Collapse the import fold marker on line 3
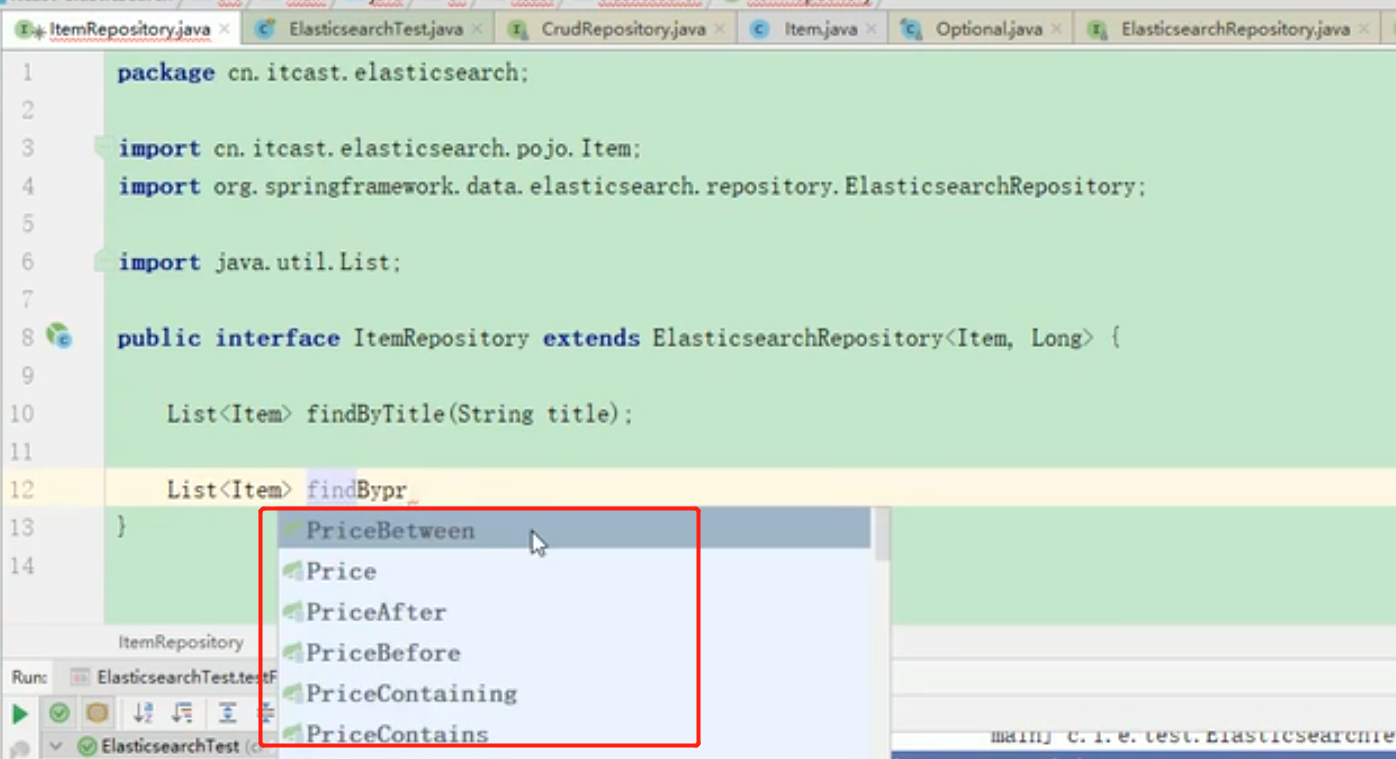 (x=102, y=147)
